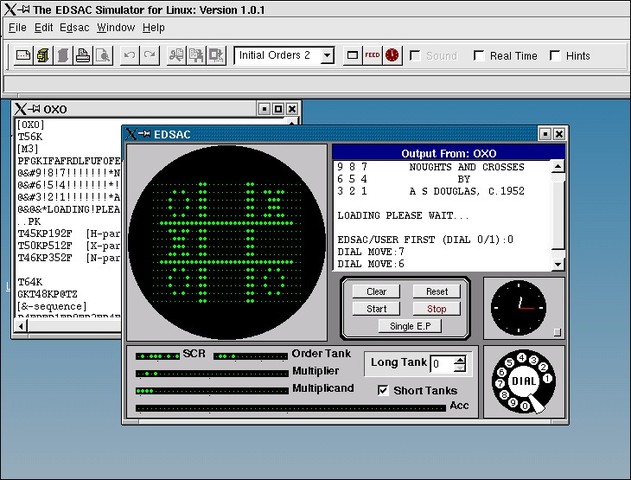Click the New tape toolbar icon
This screenshot has height=480, width=631.
click(x=23, y=56)
